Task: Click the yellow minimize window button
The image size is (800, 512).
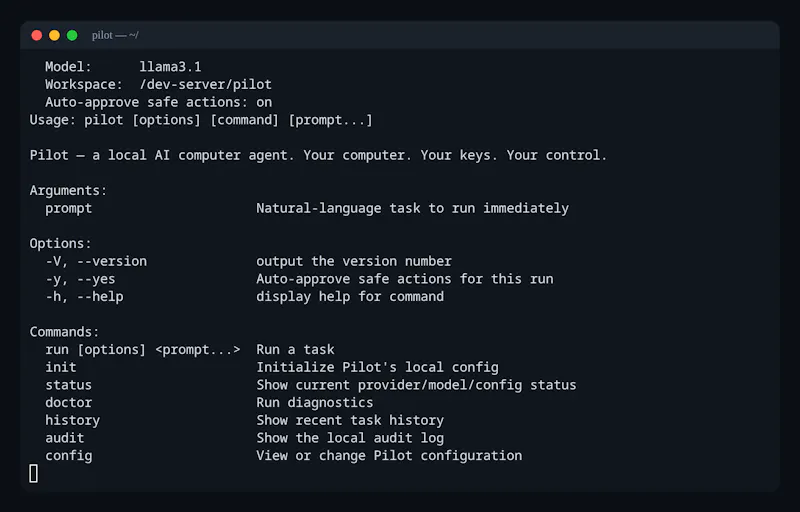Action: pos(54,35)
